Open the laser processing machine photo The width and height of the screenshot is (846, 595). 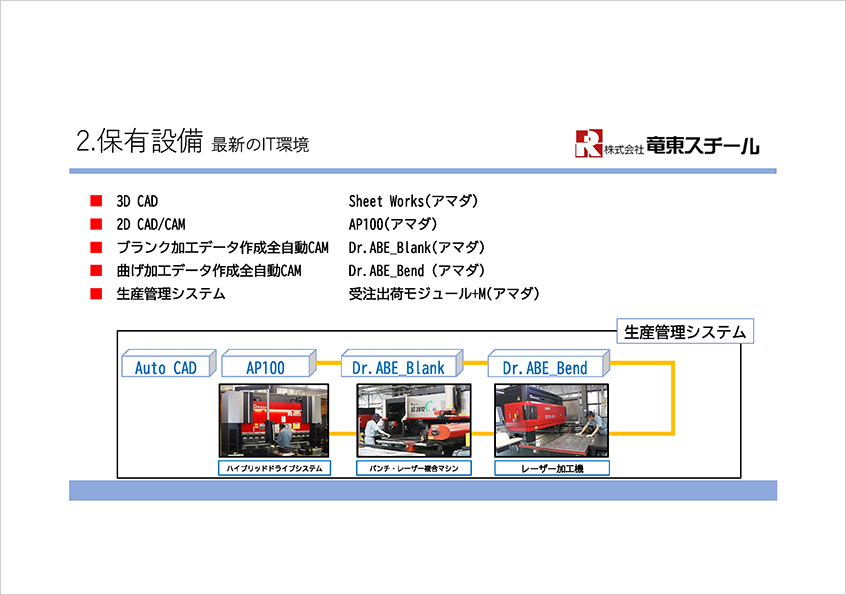(551, 420)
